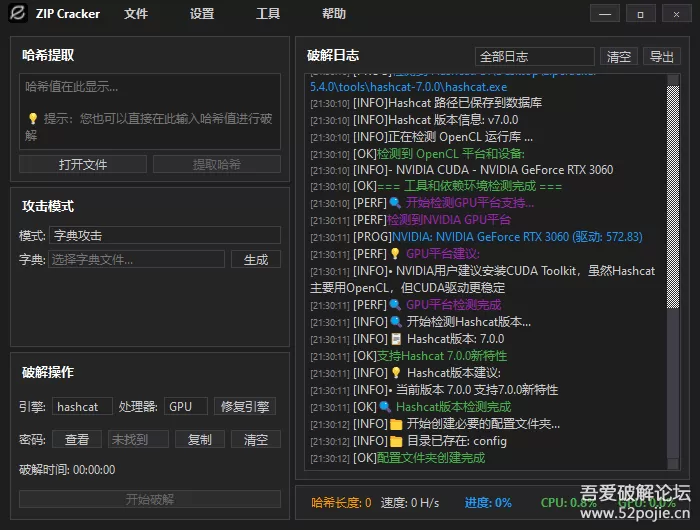Click the 破解时间: 00:00:00 label
Image resolution: width=700 pixels, height=530 pixels.
(x=67, y=470)
